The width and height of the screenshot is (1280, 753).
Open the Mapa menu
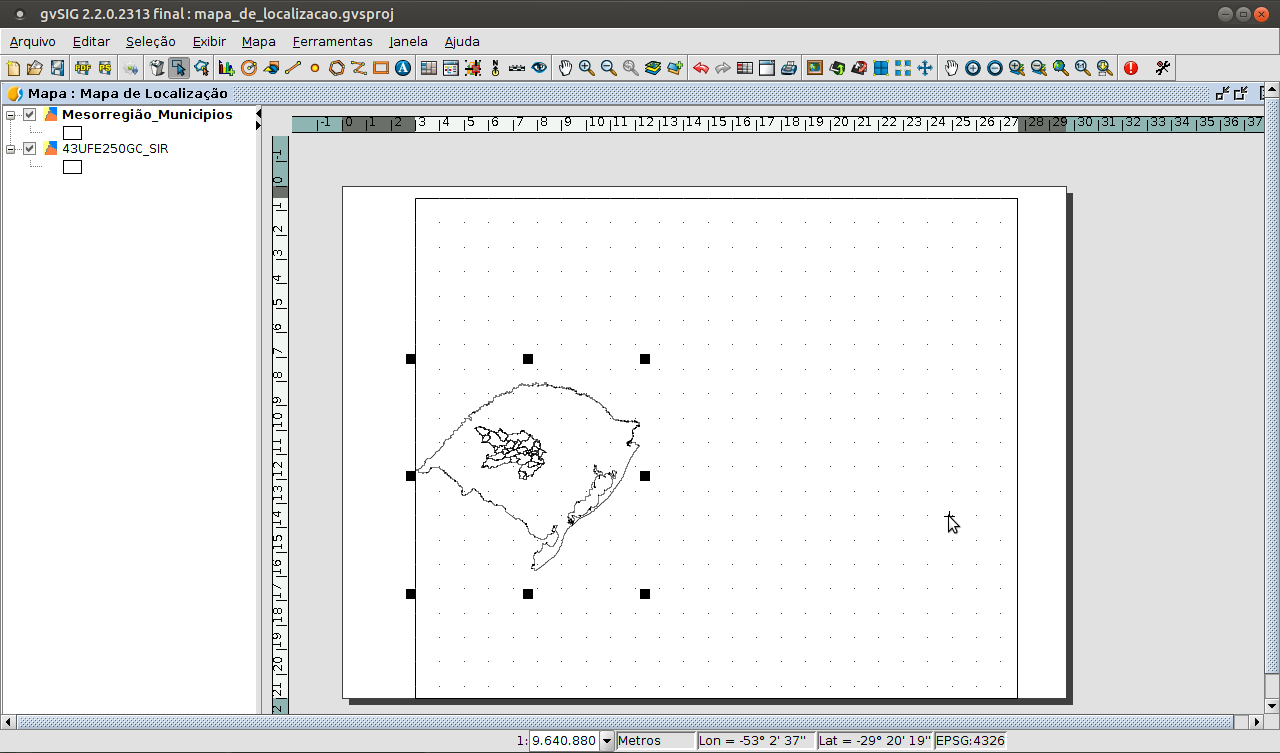point(258,41)
